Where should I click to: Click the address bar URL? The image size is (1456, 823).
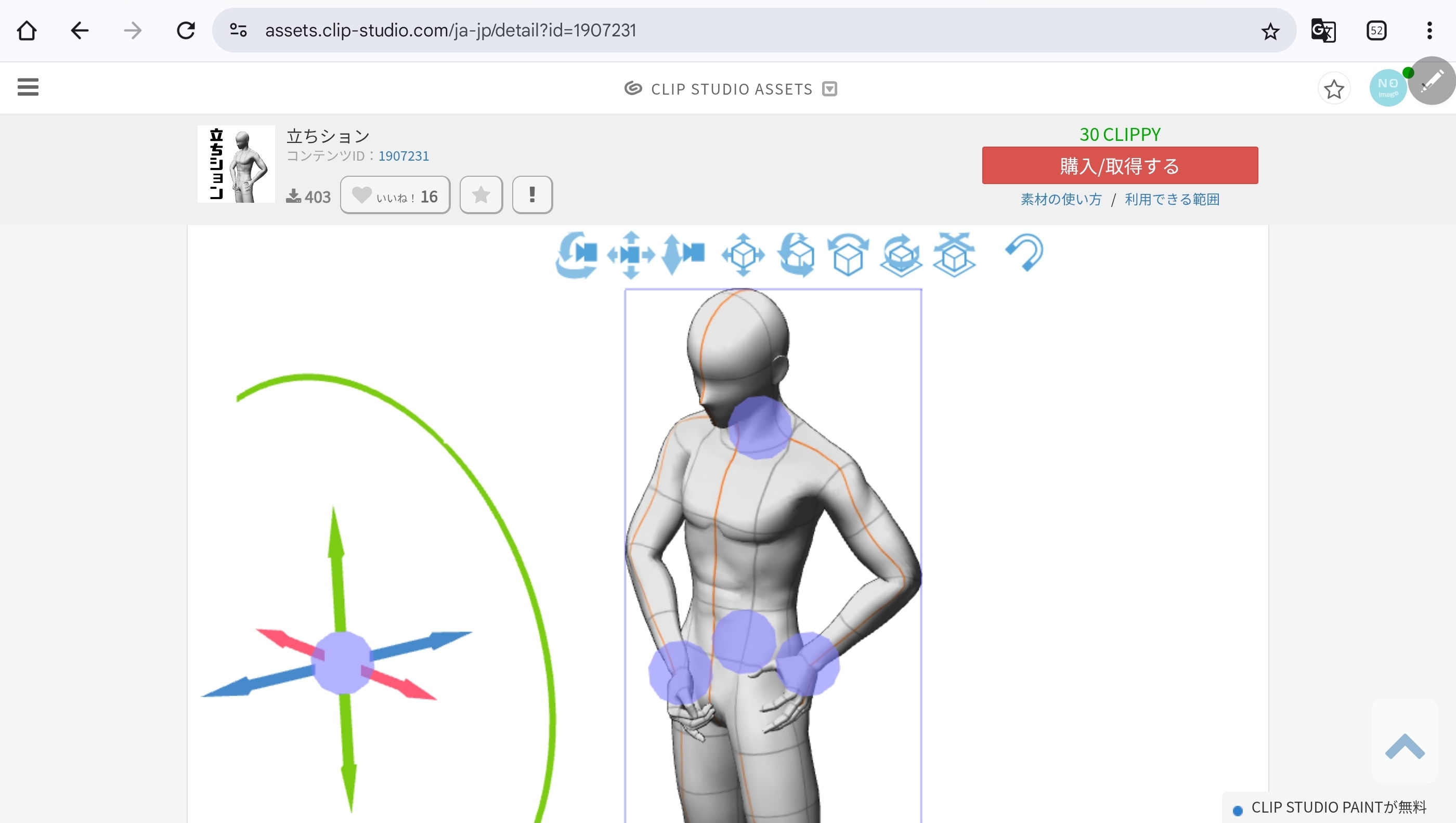pyautogui.click(x=450, y=31)
